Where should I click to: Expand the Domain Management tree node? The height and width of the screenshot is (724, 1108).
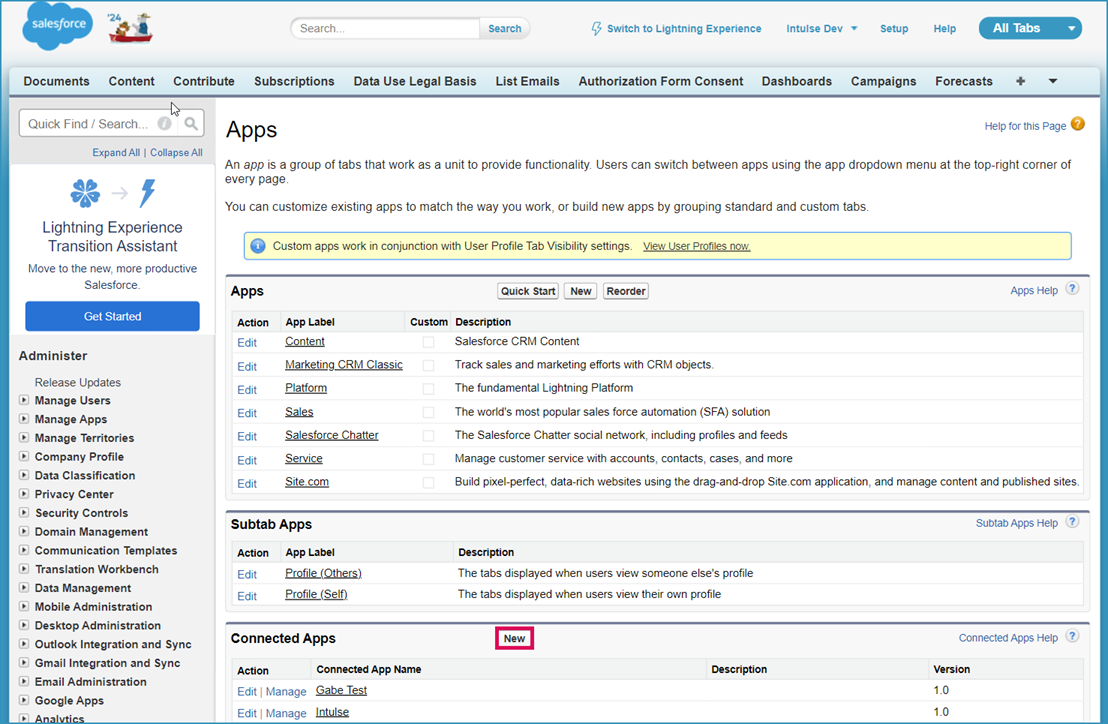(24, 531)
